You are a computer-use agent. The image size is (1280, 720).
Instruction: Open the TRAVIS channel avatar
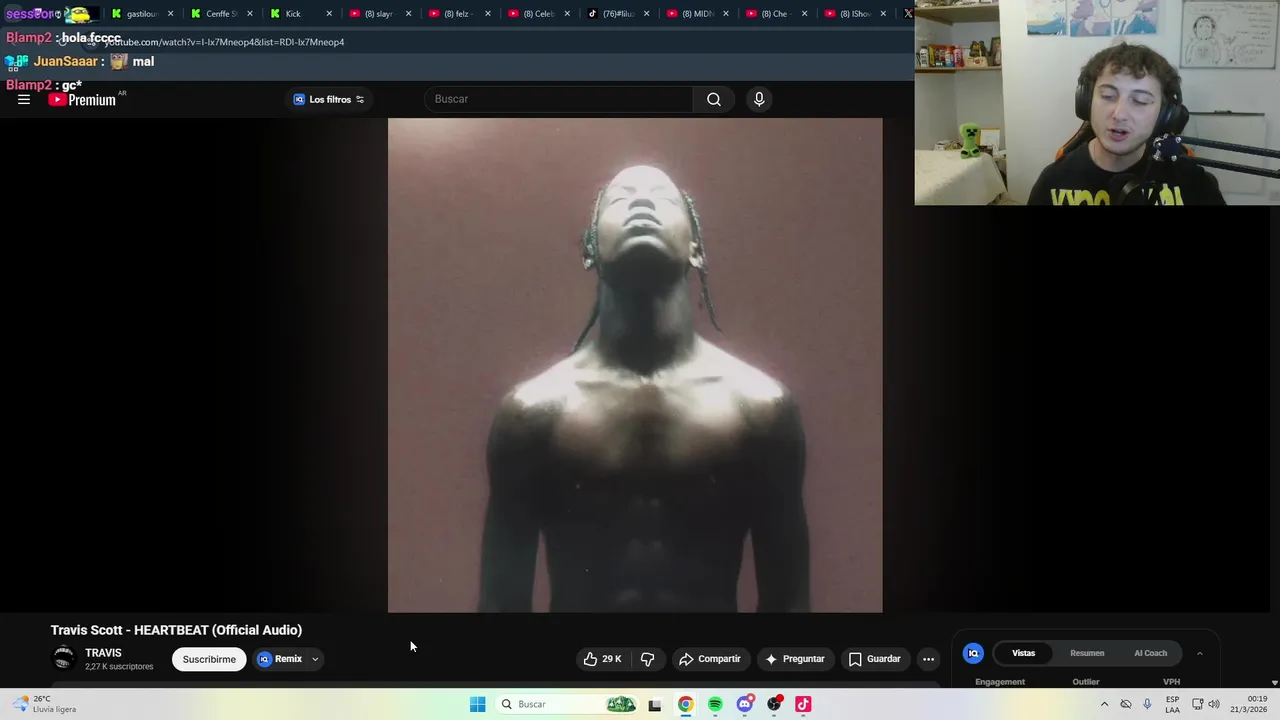pyautogui.click(x=64, y=658)
